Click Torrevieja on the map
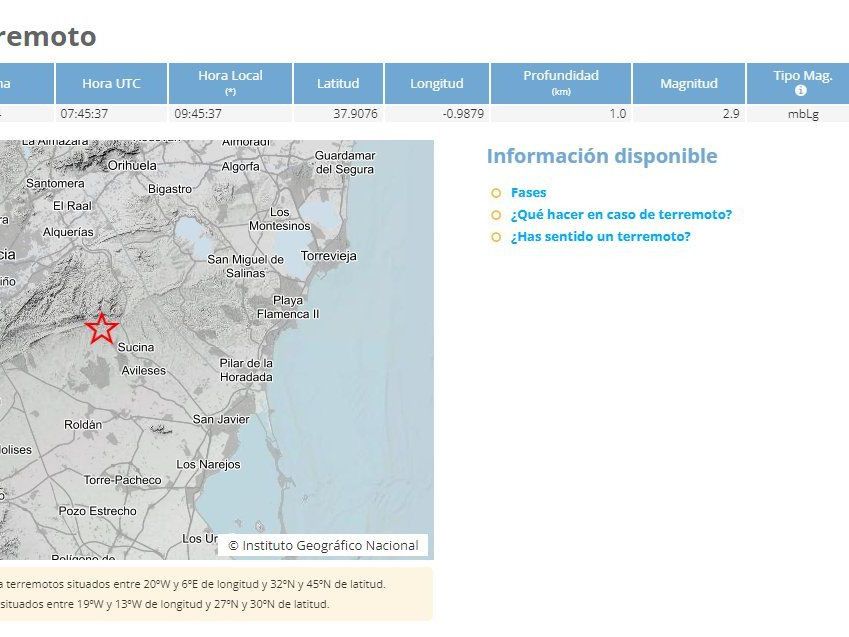This screenshot has height=637, width=849. [x=328, y=256]
